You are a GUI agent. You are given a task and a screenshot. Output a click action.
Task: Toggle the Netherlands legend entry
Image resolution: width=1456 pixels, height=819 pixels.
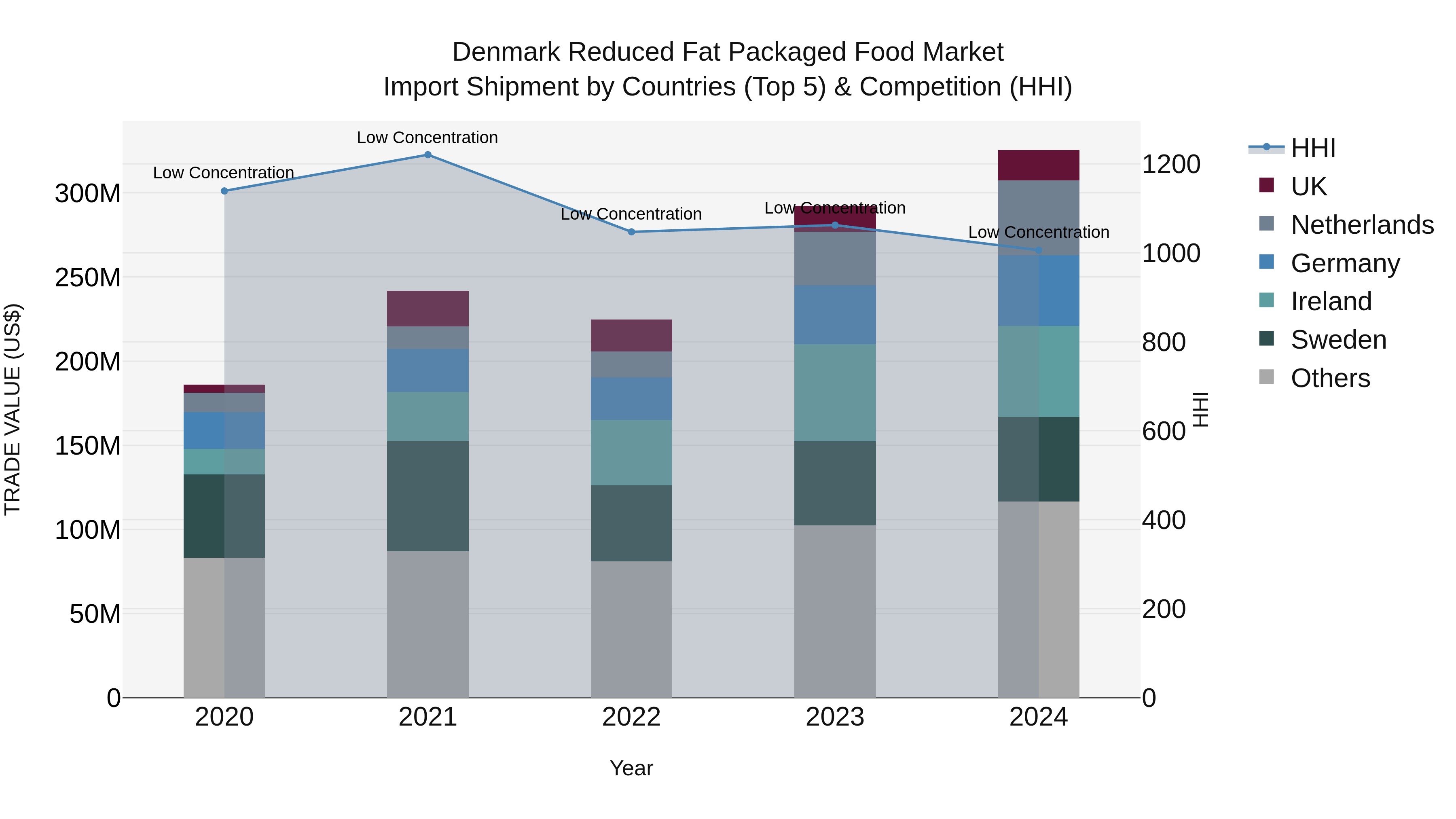(x=1346, y=224)
